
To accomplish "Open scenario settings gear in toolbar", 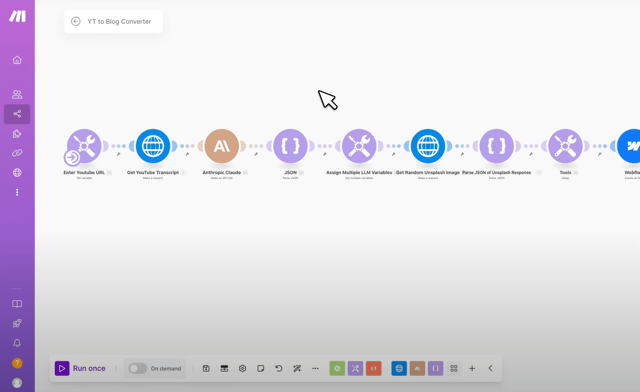I will pyautogui.click(x=242, y=368).
